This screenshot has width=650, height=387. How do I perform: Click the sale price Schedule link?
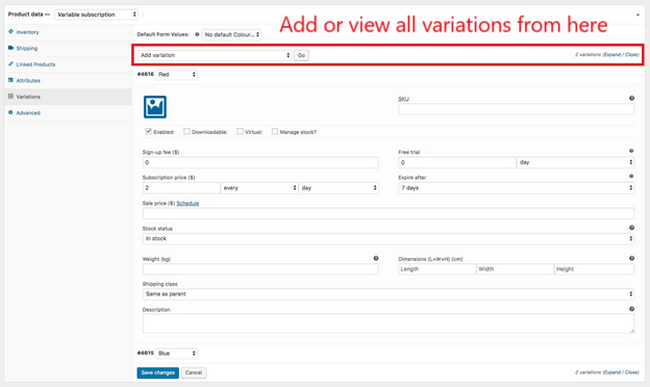click(x=188, y=203)
